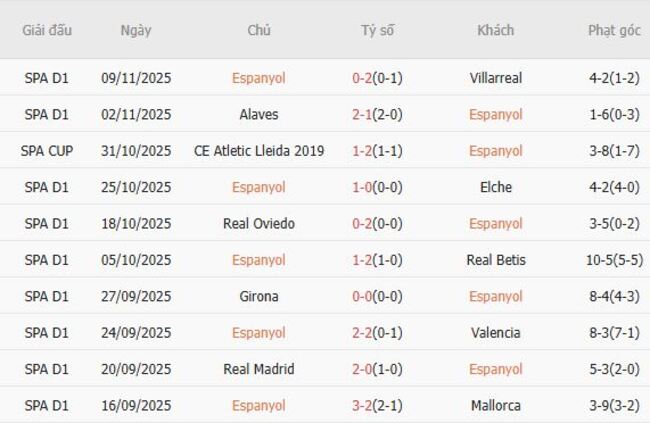Click the 'Phạt góc' column header

tap(614, 30)
